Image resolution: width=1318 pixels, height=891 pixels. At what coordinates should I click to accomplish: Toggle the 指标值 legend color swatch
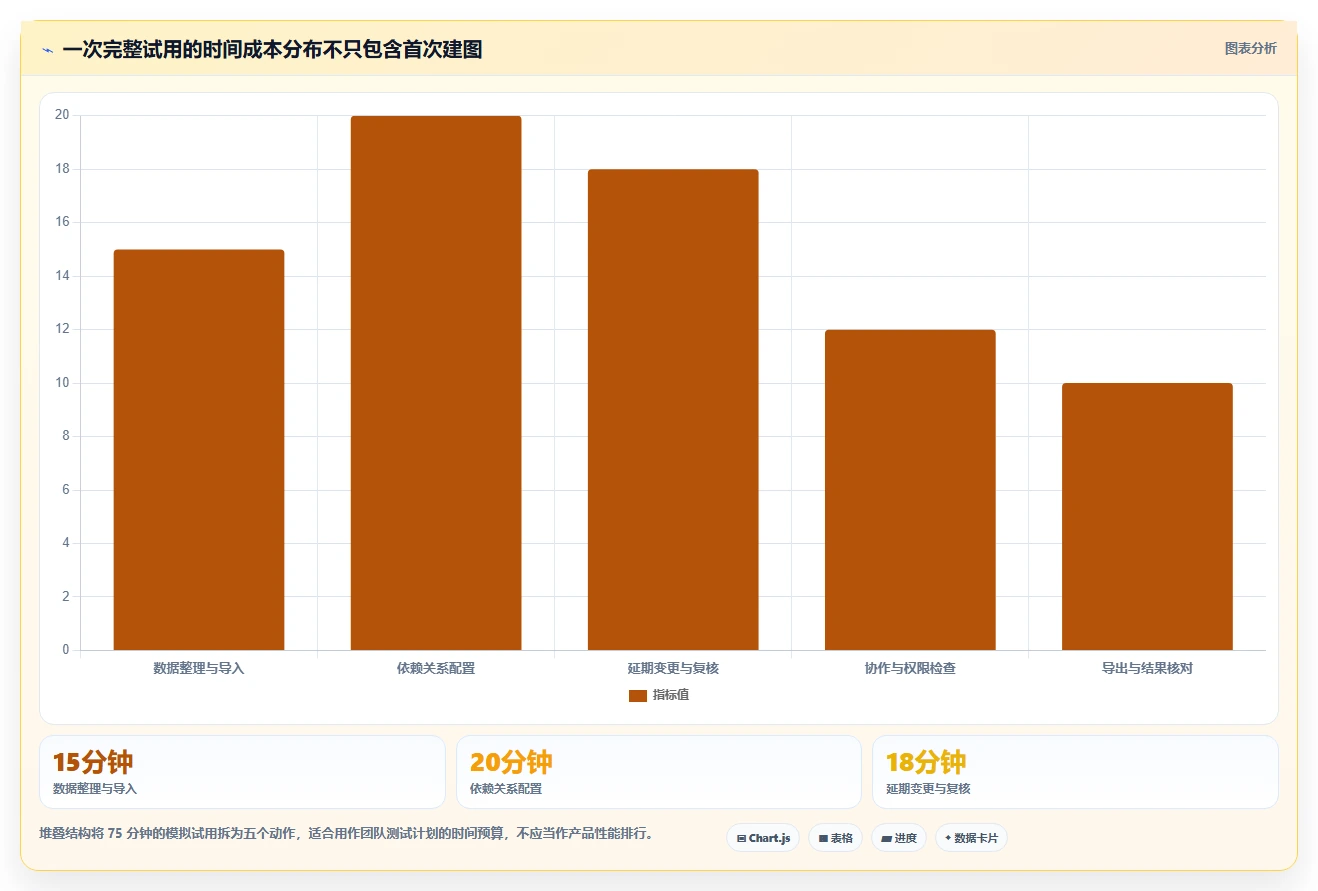pos(638,695)
